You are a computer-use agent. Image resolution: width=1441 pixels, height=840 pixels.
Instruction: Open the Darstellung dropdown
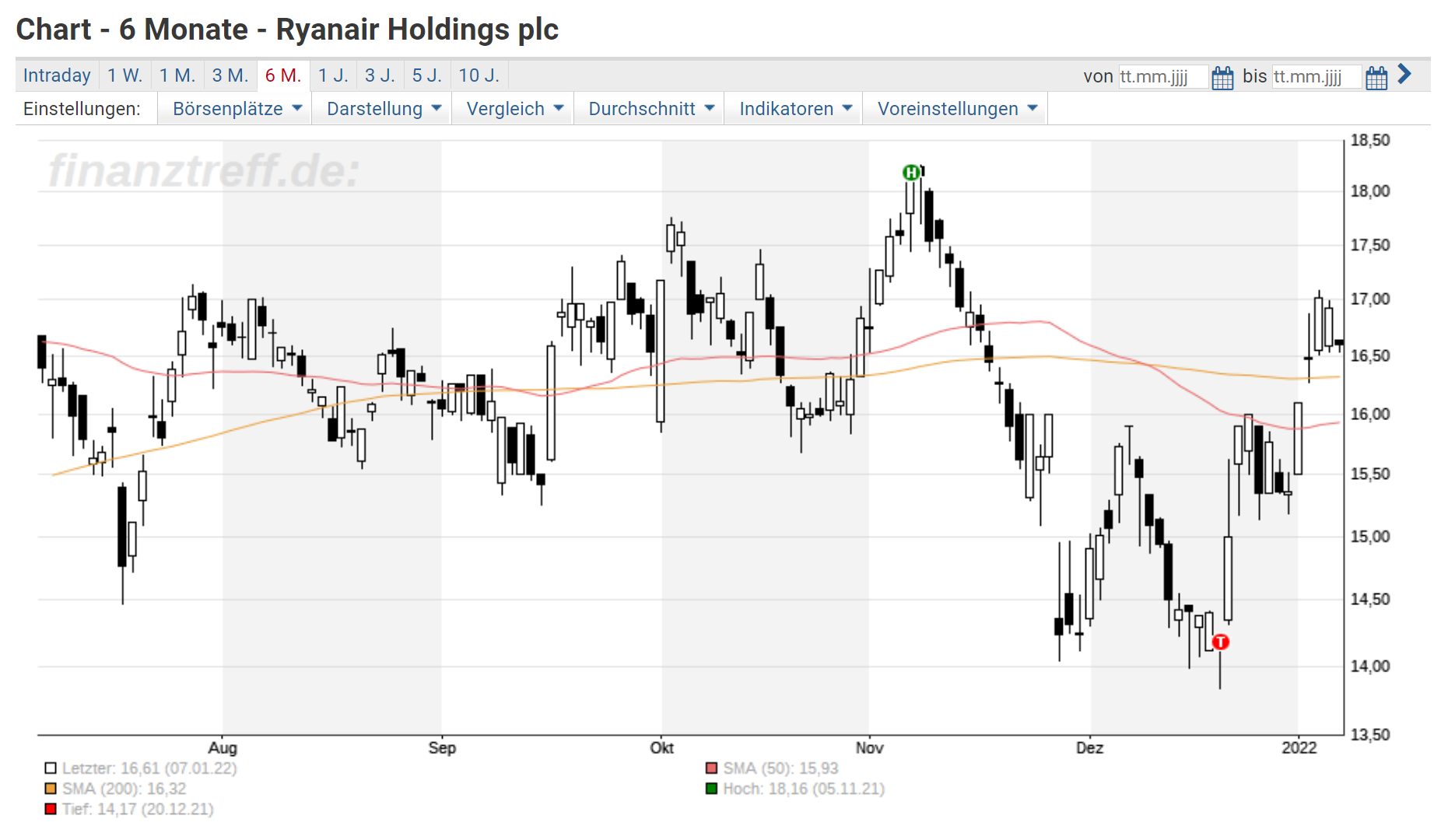[x=382, y=109]
